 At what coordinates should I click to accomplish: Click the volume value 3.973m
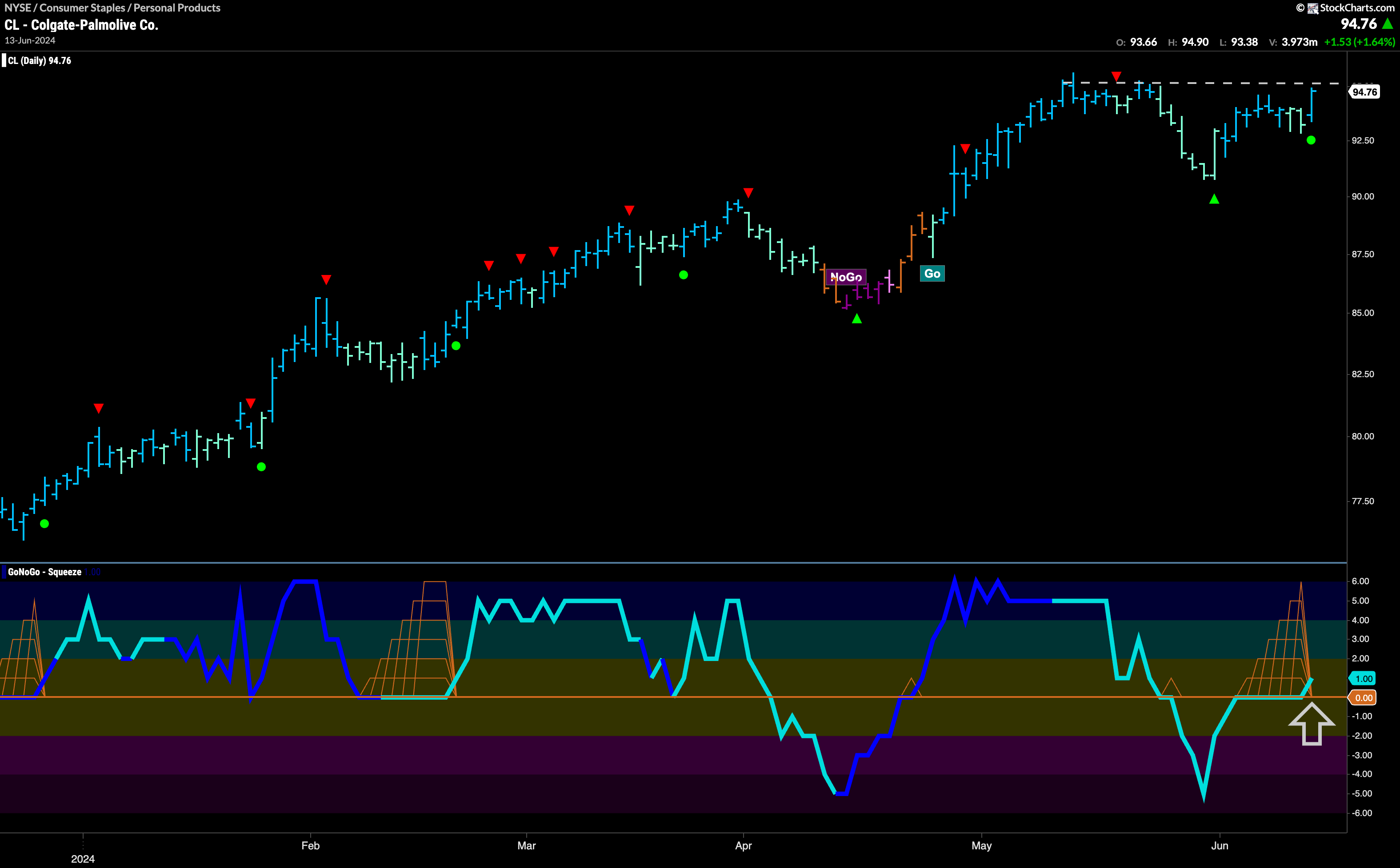[x=1300, y=42]
